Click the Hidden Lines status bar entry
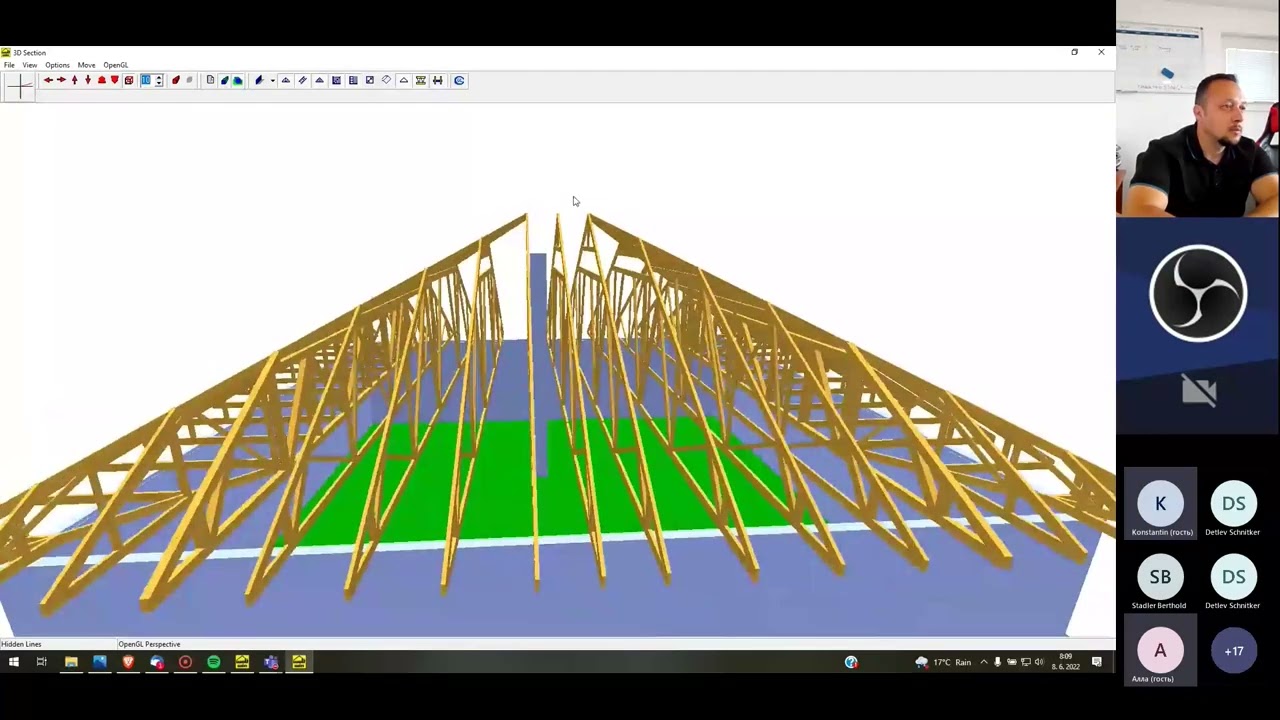 click(21, 644)
